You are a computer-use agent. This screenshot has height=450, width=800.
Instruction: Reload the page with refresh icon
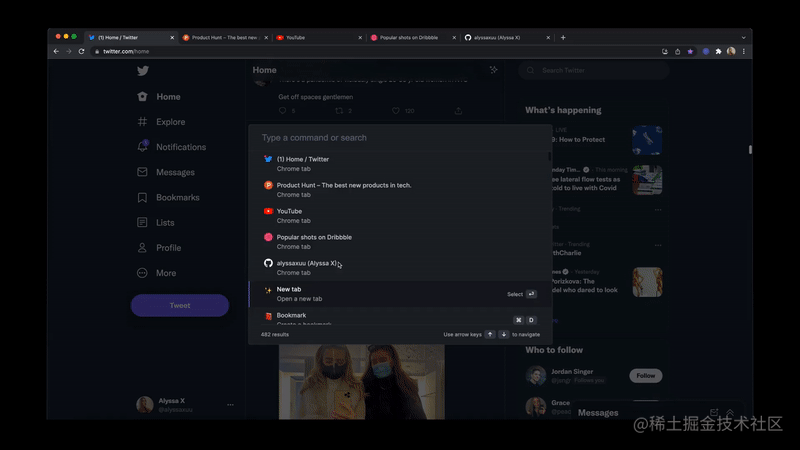82,52
